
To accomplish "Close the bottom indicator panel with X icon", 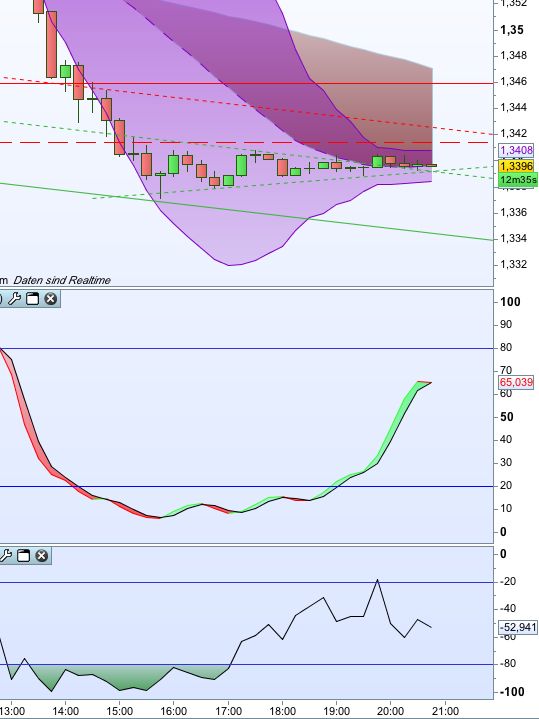I will pyautogui.click(x=41, y=556).
